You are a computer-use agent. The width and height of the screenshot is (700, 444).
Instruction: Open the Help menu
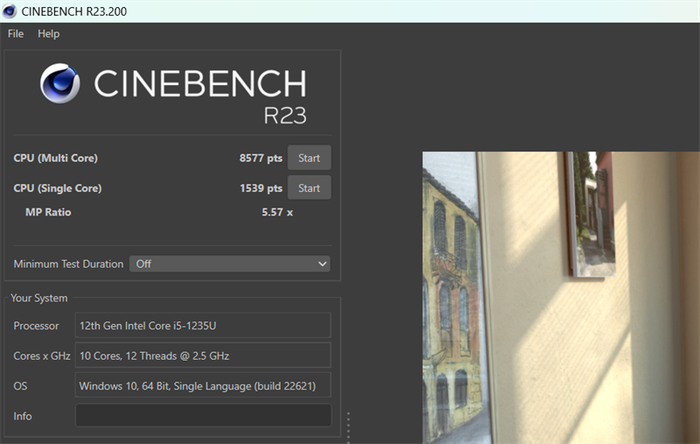click(48, 34)
